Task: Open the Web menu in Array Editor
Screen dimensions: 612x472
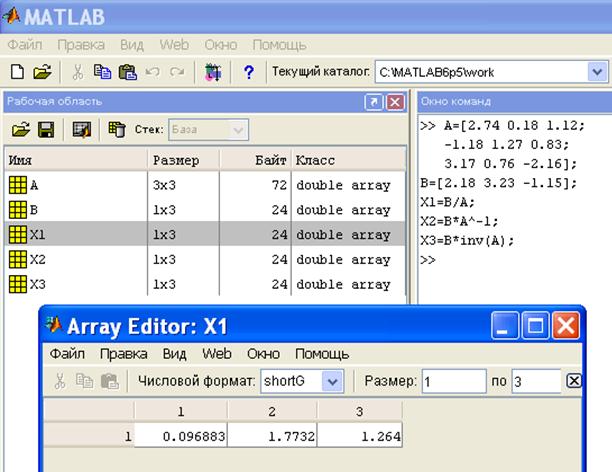Action: (217, 354)
